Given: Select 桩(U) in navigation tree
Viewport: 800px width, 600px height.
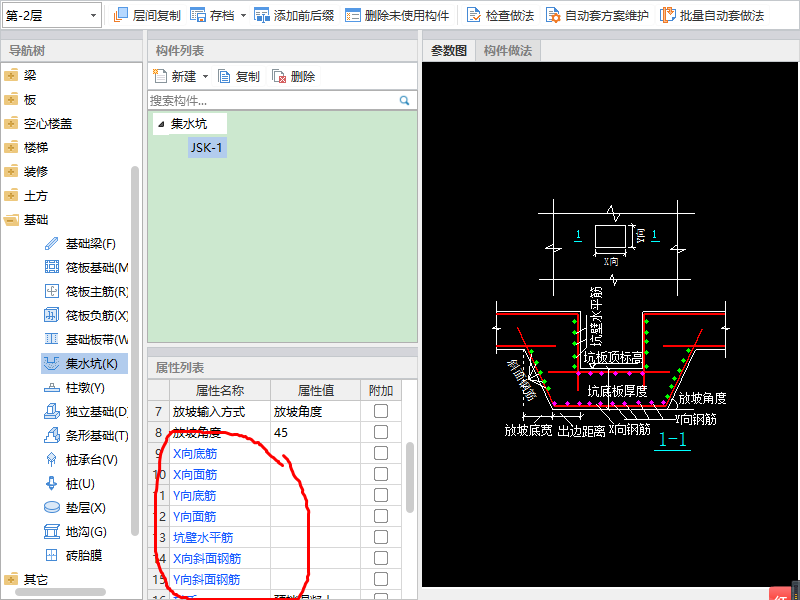Looking at the screenshot, I should [69, 484].
